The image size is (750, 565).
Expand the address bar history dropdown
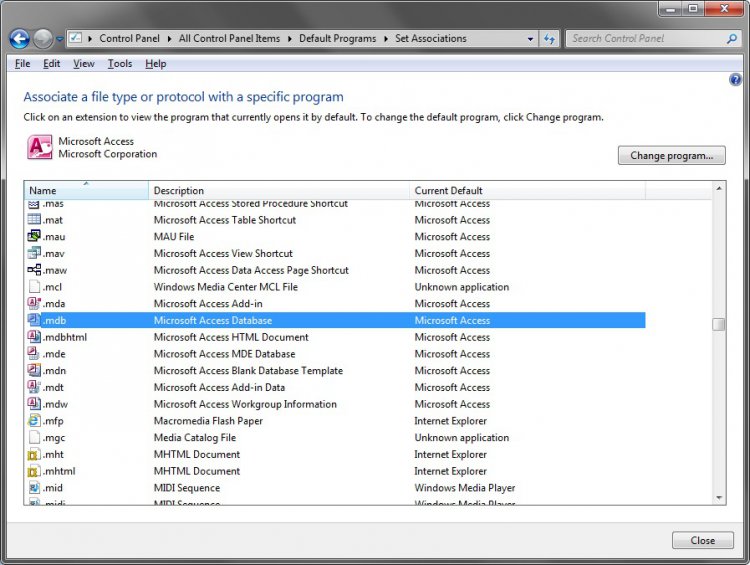(530, 39)
